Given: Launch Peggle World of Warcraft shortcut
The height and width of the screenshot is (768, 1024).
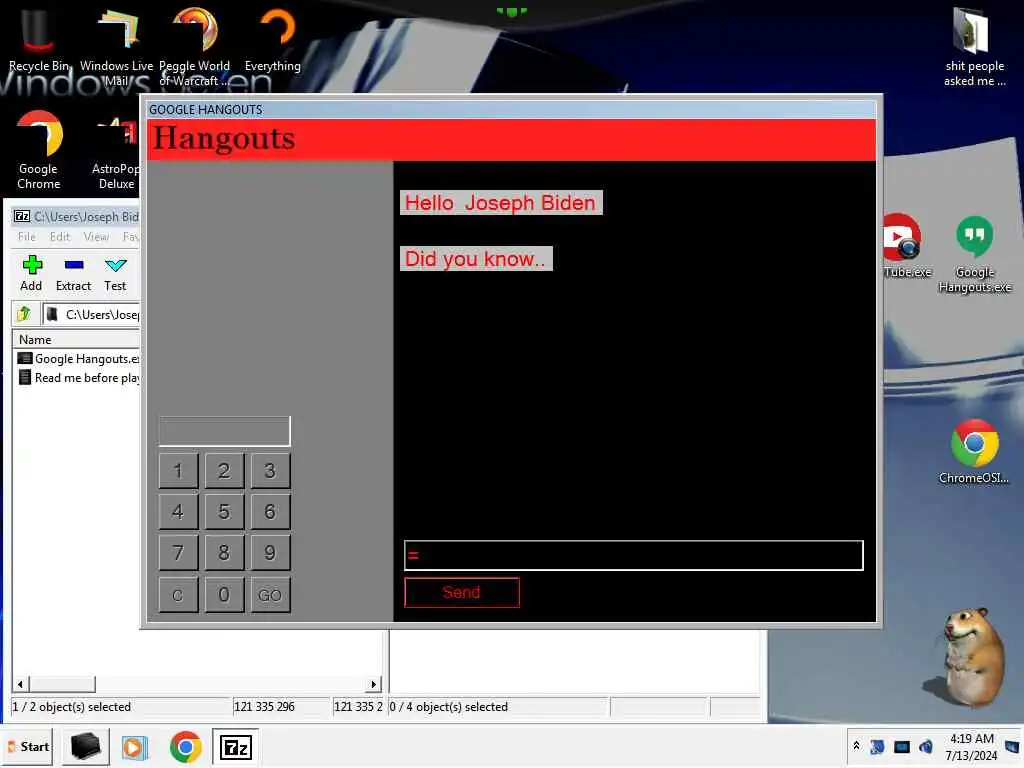Looking at the screenshot, I should coord(195,46).
